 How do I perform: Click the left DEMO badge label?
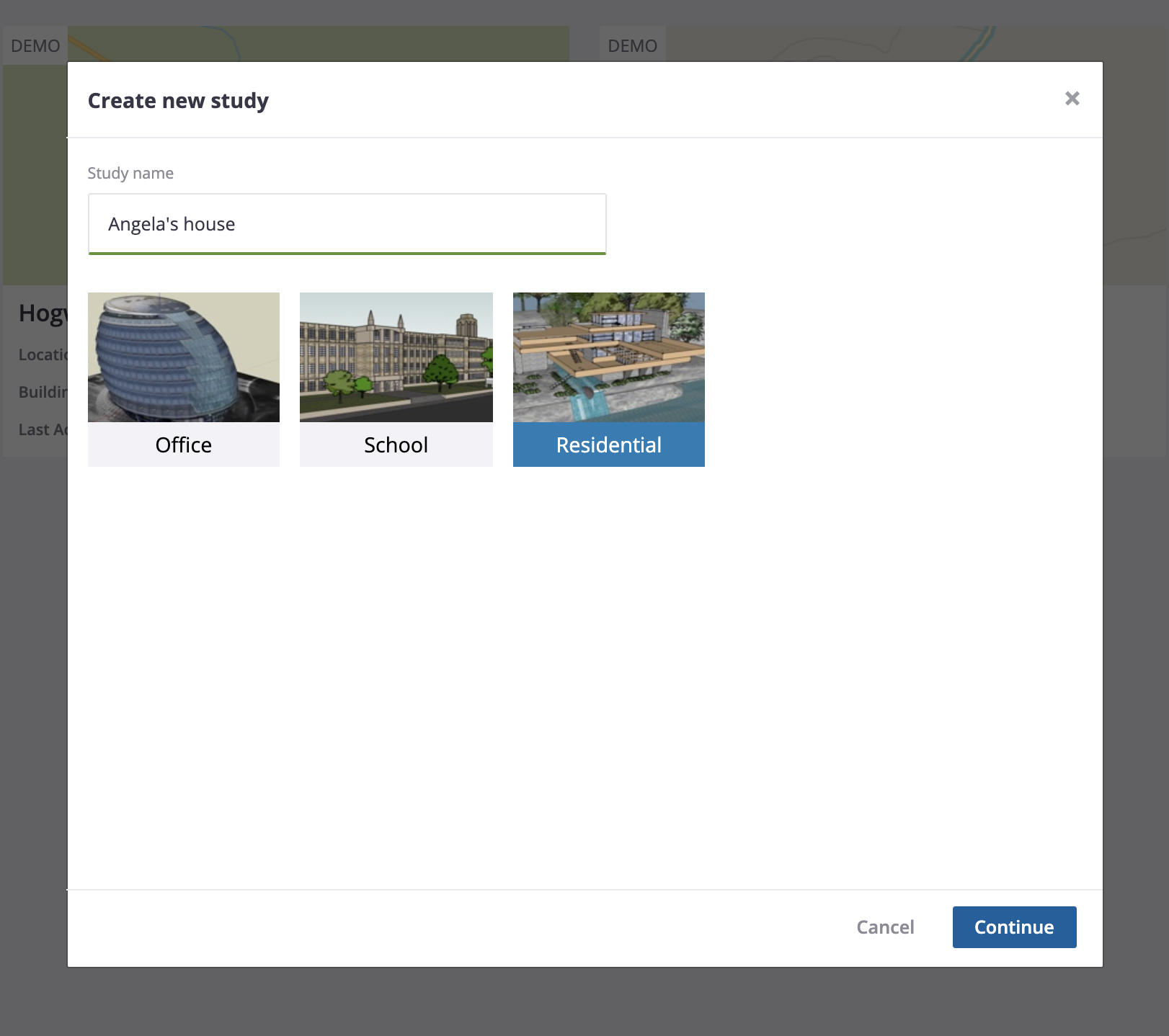33,45
